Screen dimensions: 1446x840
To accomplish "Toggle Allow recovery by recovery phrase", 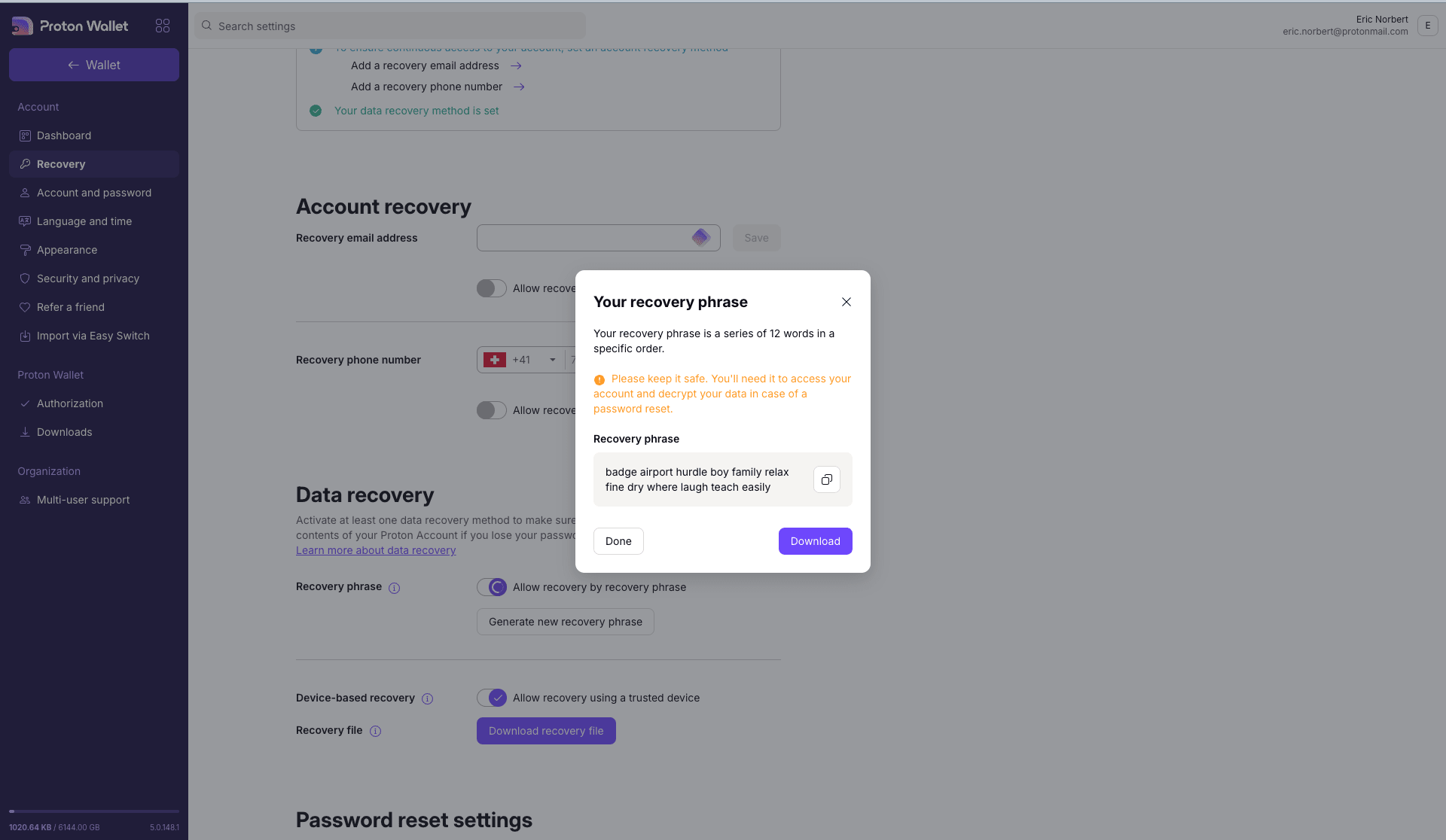I will [492, 587].
